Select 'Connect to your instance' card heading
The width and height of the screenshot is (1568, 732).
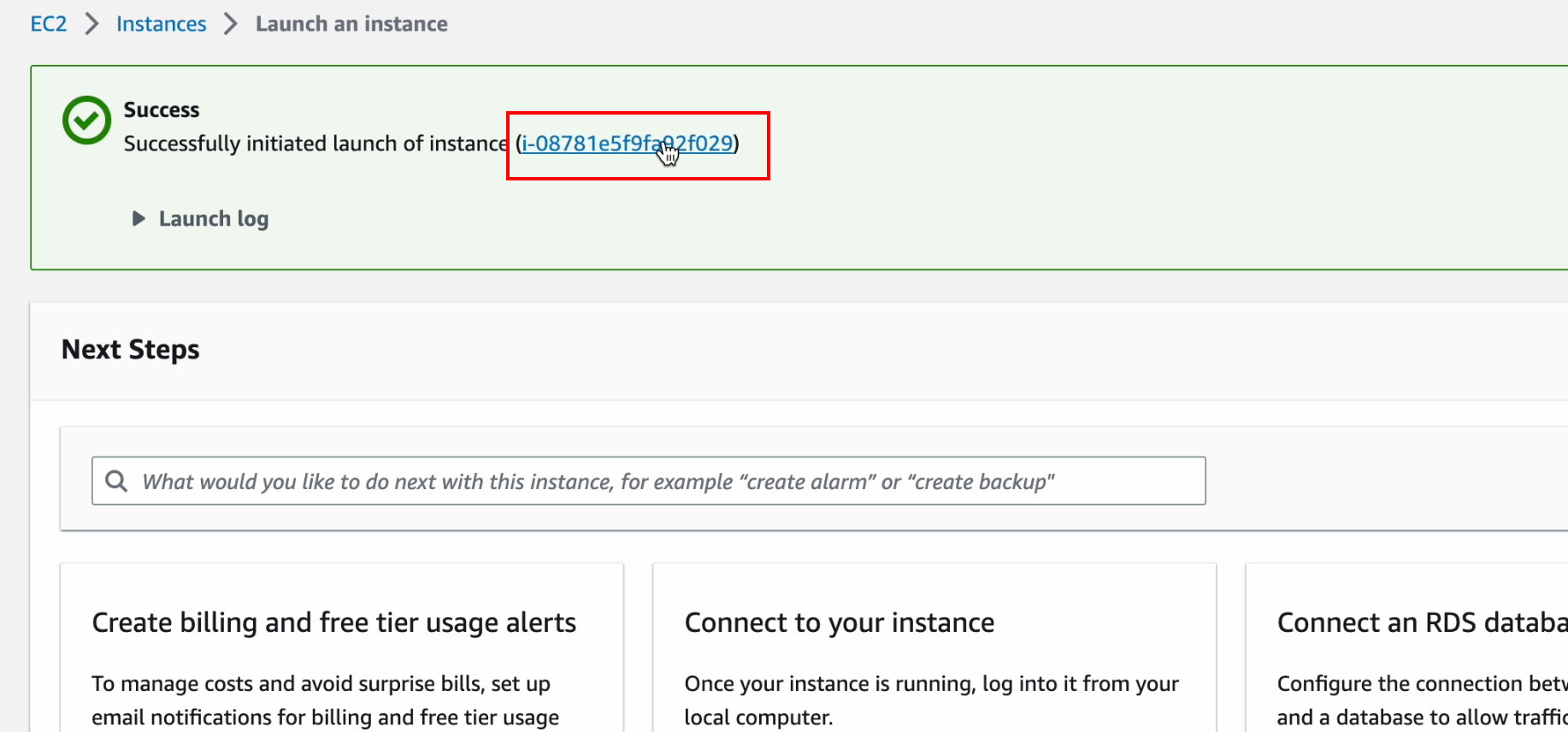click(839, 623)
